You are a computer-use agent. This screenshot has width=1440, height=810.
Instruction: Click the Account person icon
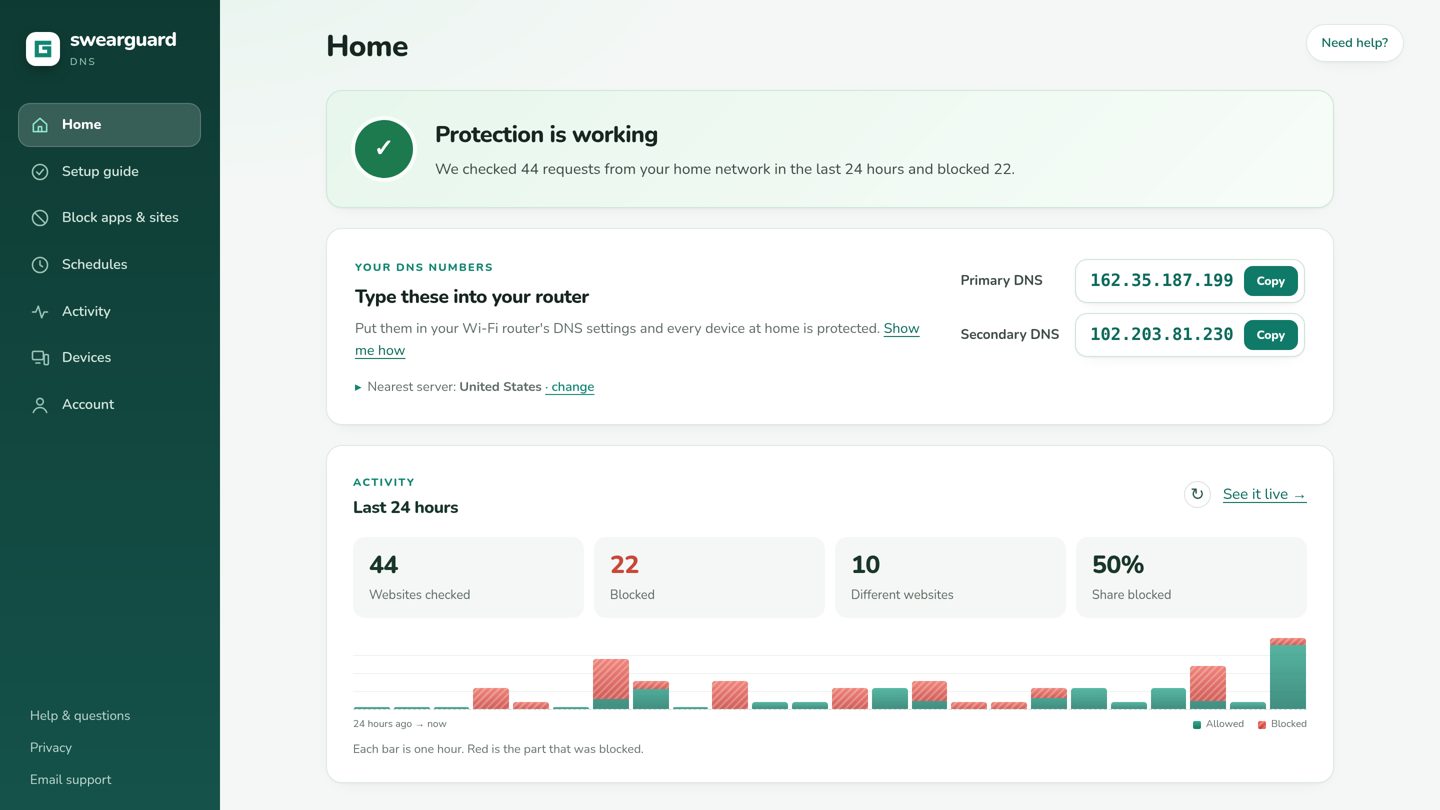point(40,405)
